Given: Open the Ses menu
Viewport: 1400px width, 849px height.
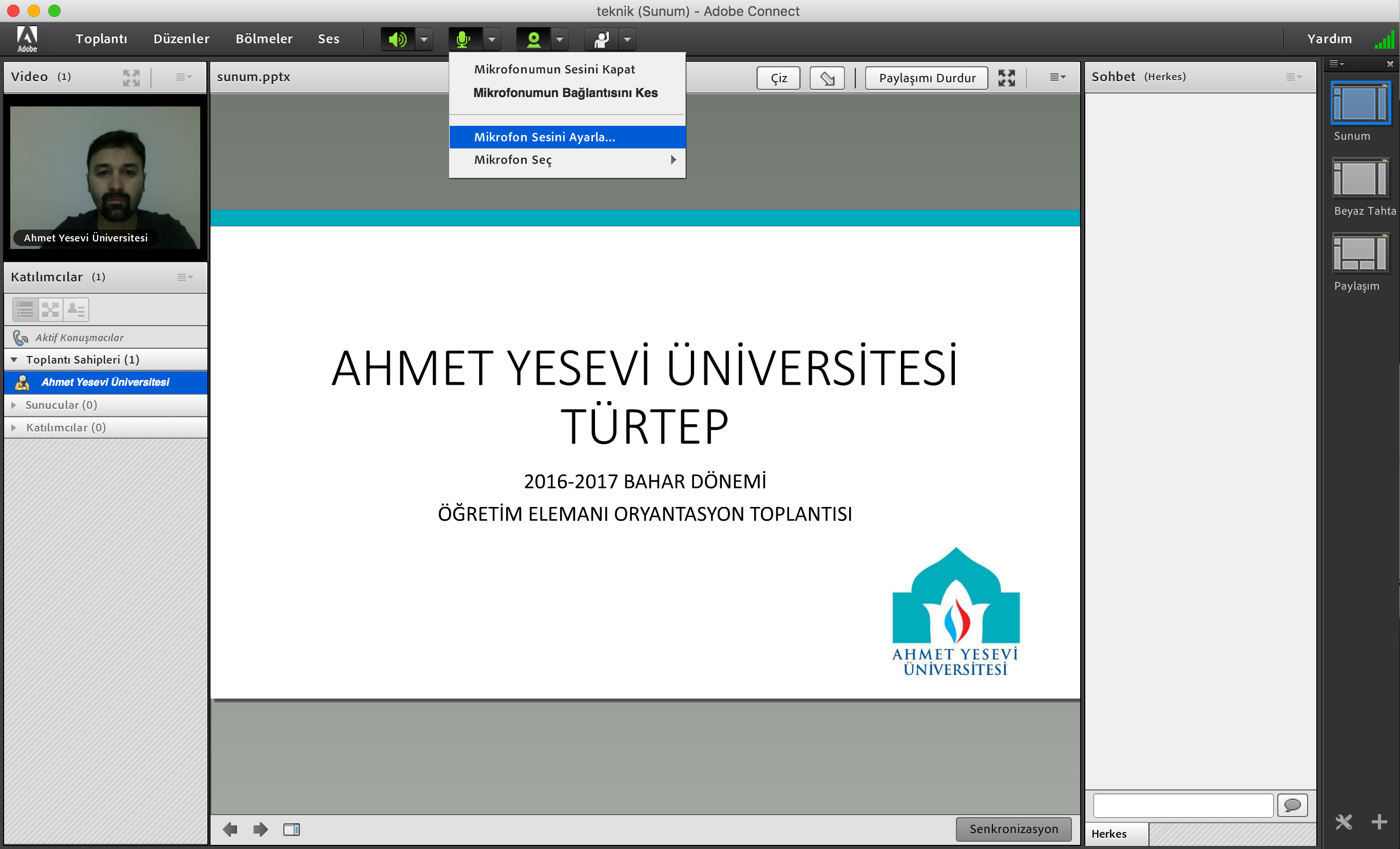Looking at the screenshot, I should coord(329,39).
